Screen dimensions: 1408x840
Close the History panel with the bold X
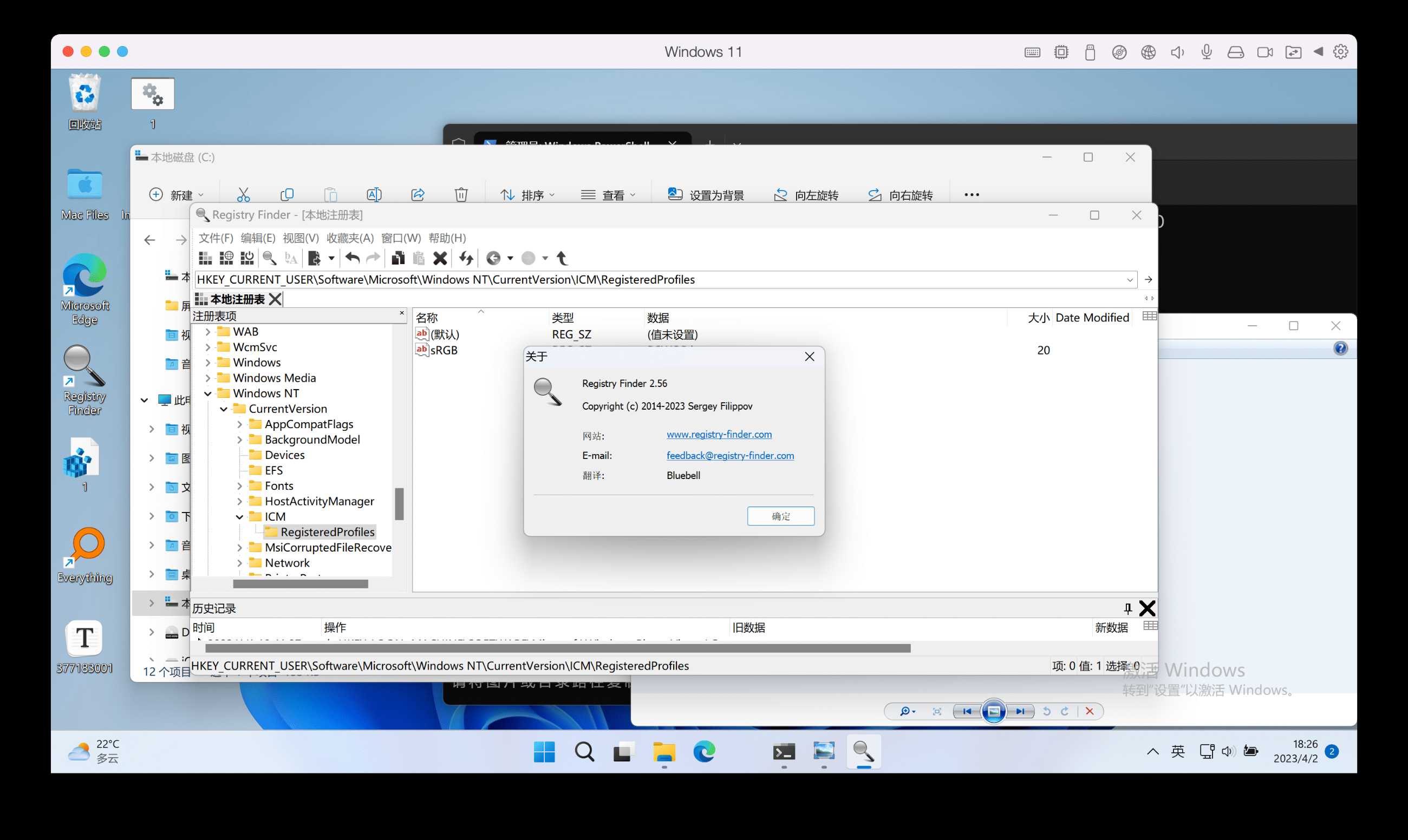click(1147, 608)
